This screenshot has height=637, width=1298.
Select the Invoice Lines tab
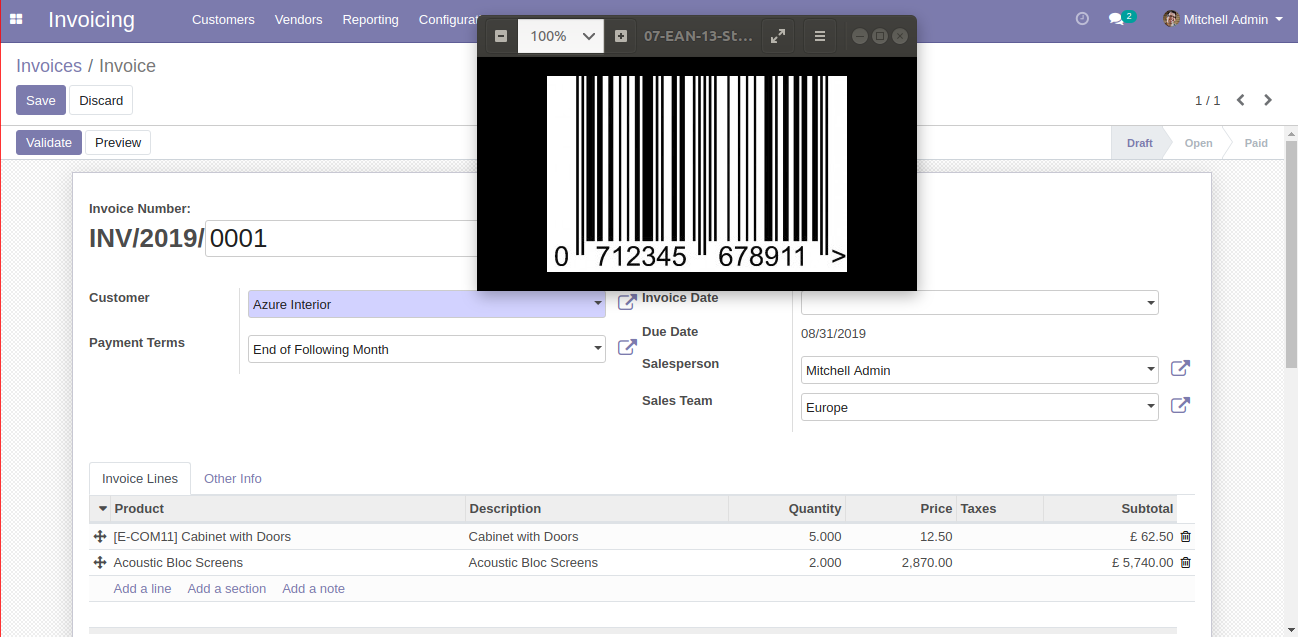point(140,478)
